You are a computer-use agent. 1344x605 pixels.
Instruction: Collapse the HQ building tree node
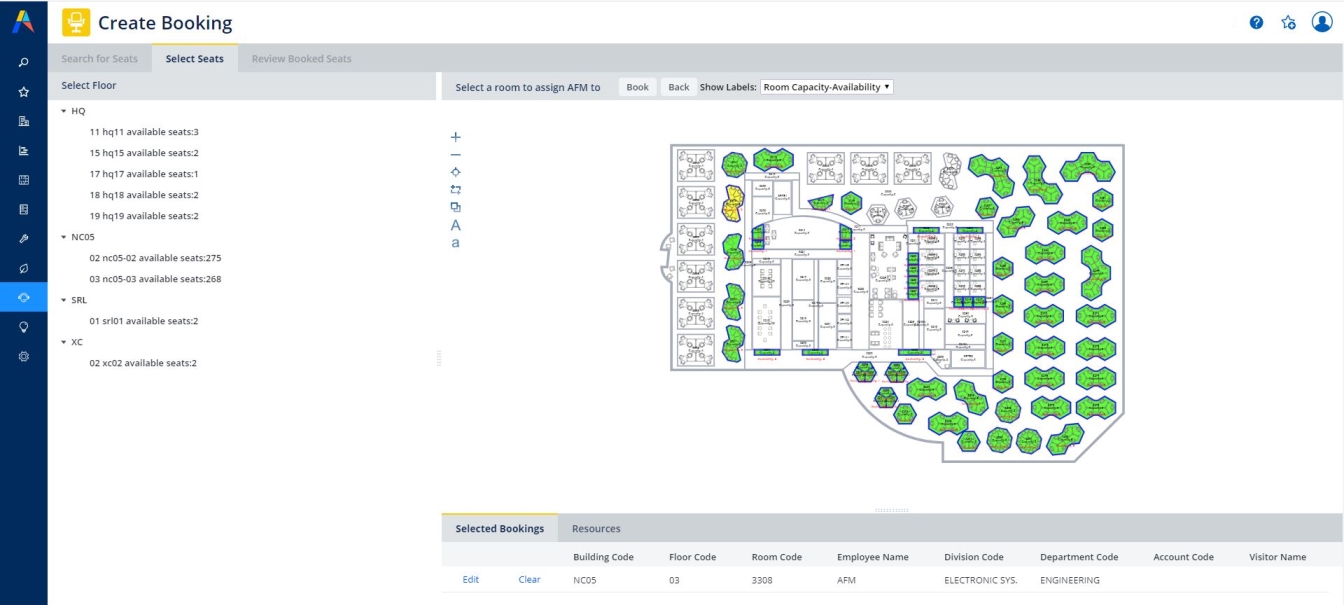(64, 111)
